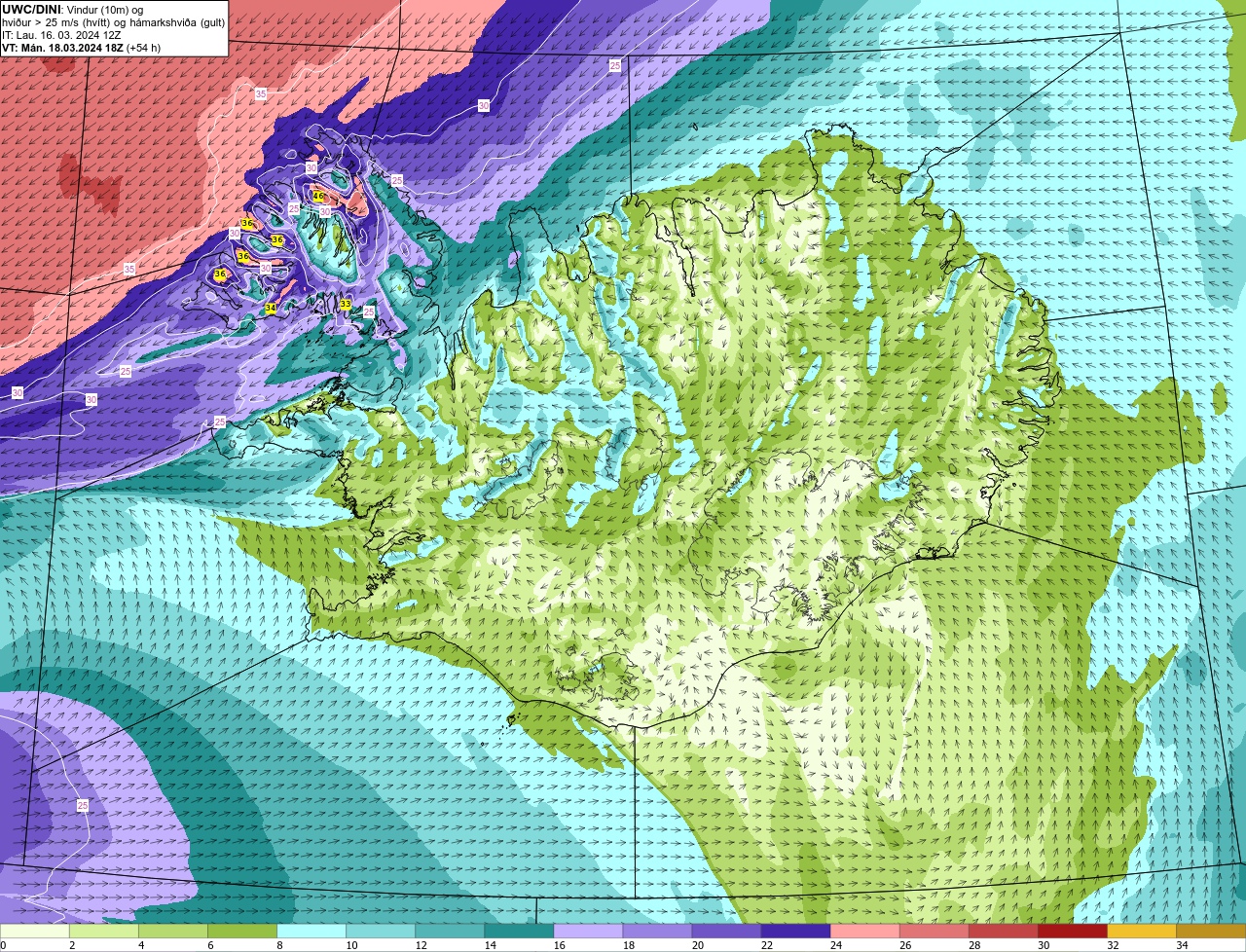Click the teal 12–14 m/s legend swatch
The width and height of the screenshot is (1246, 952).
click(450, 932)
